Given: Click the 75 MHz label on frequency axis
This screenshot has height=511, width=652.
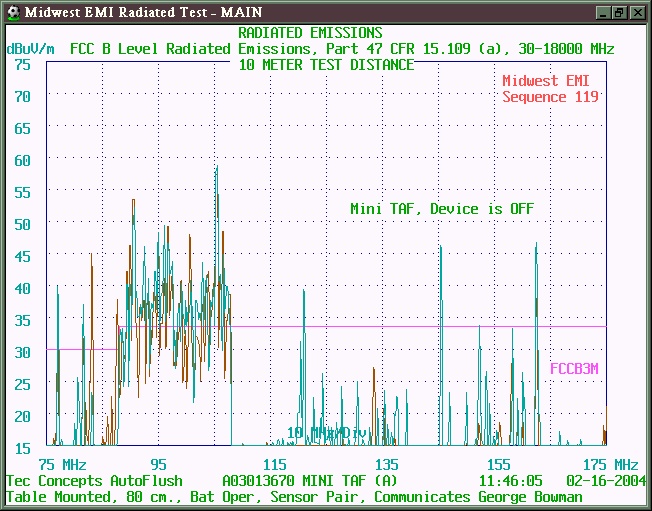Looking at the screenshot, I should (62, 465).
